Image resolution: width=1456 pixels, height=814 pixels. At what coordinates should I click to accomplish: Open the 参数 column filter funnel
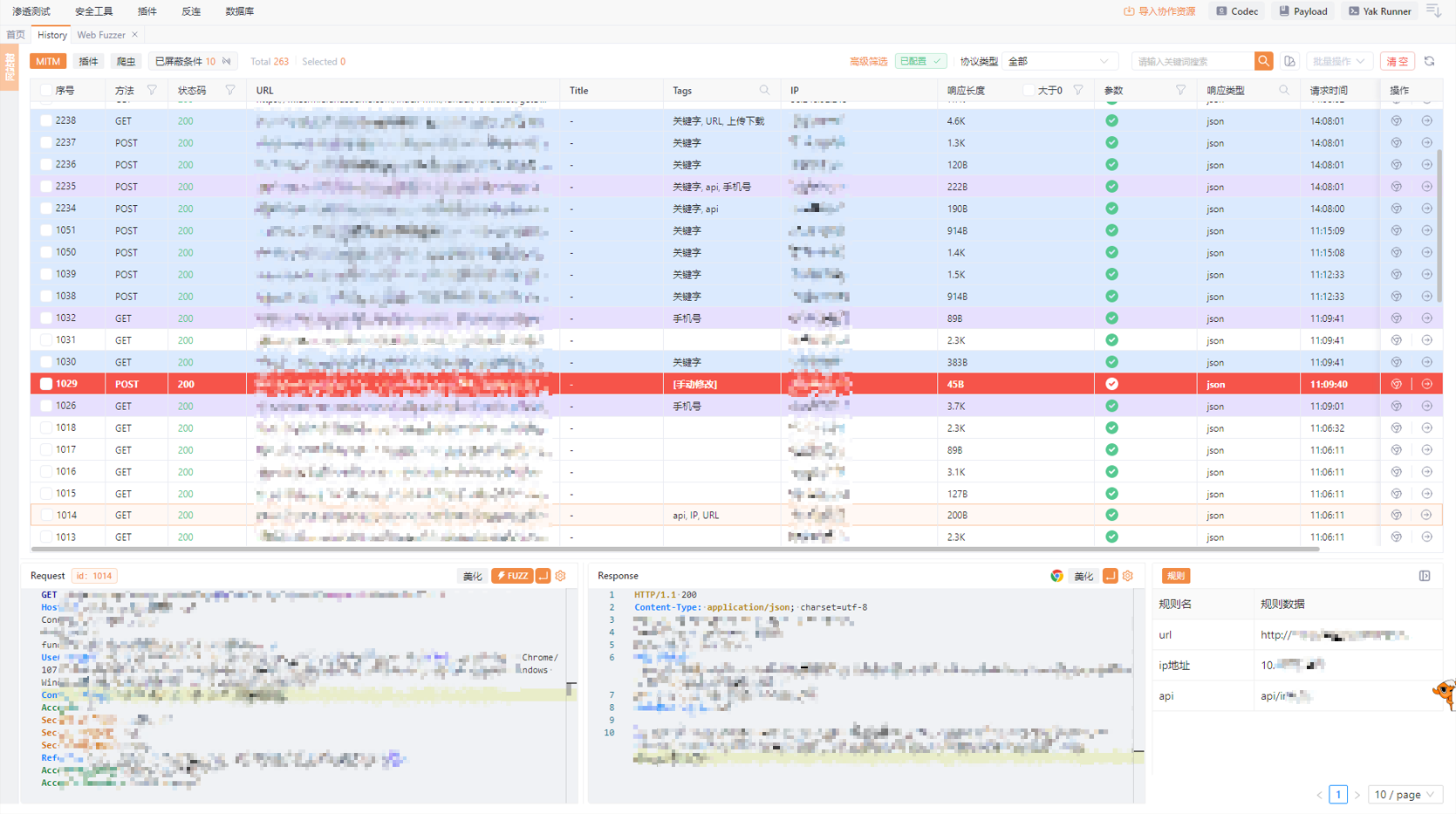click(1180, 90)
